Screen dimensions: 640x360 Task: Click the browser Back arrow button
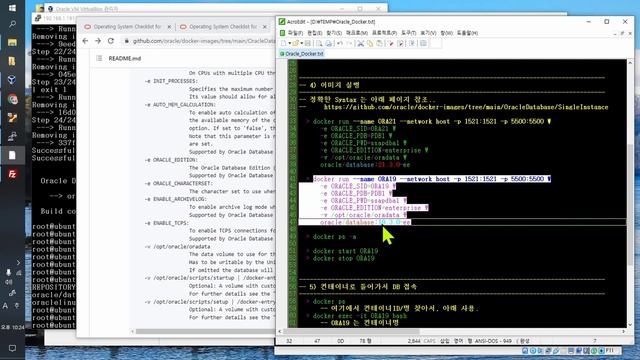[x=85, y=41]
